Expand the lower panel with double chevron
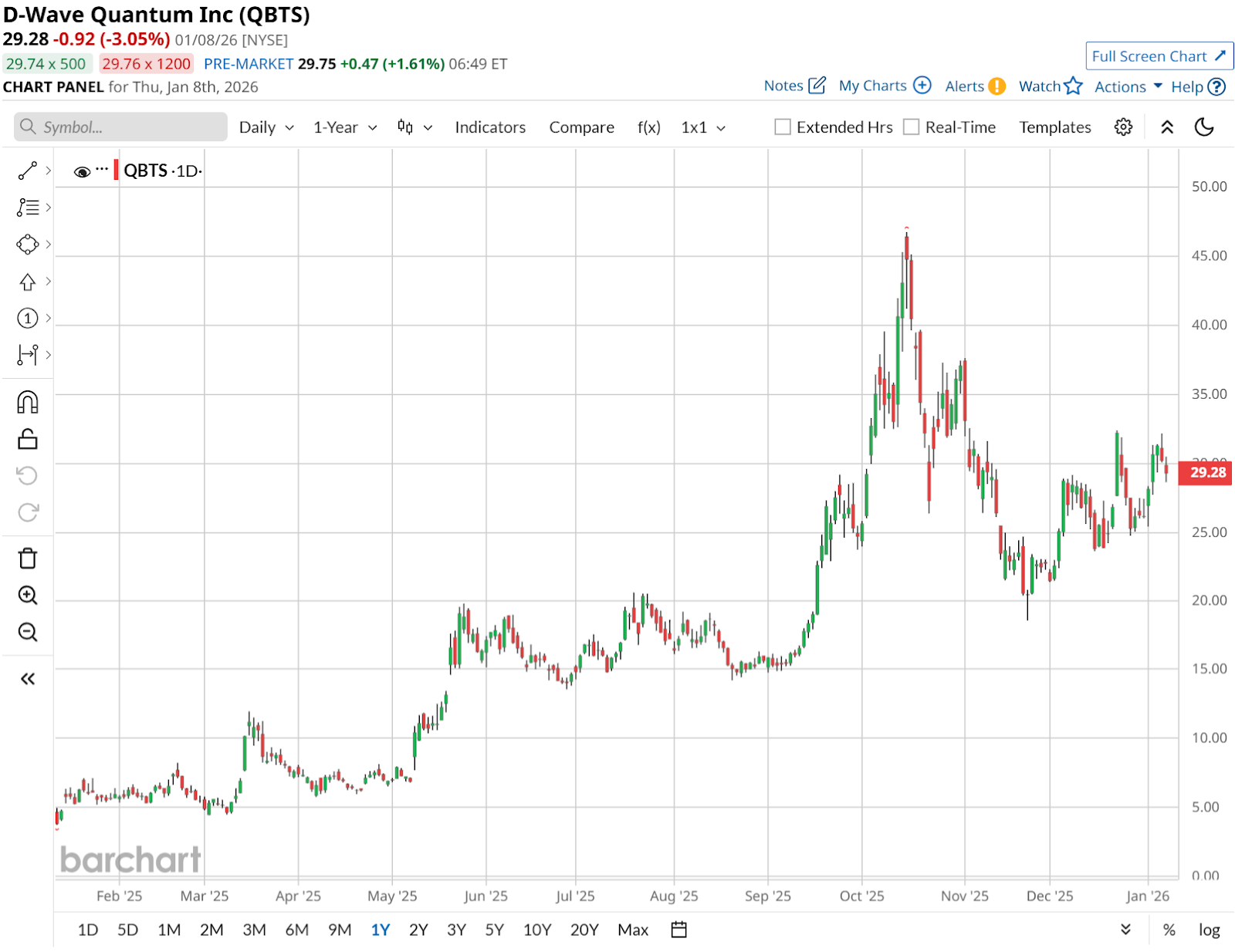 click(x=1125, y=930)
